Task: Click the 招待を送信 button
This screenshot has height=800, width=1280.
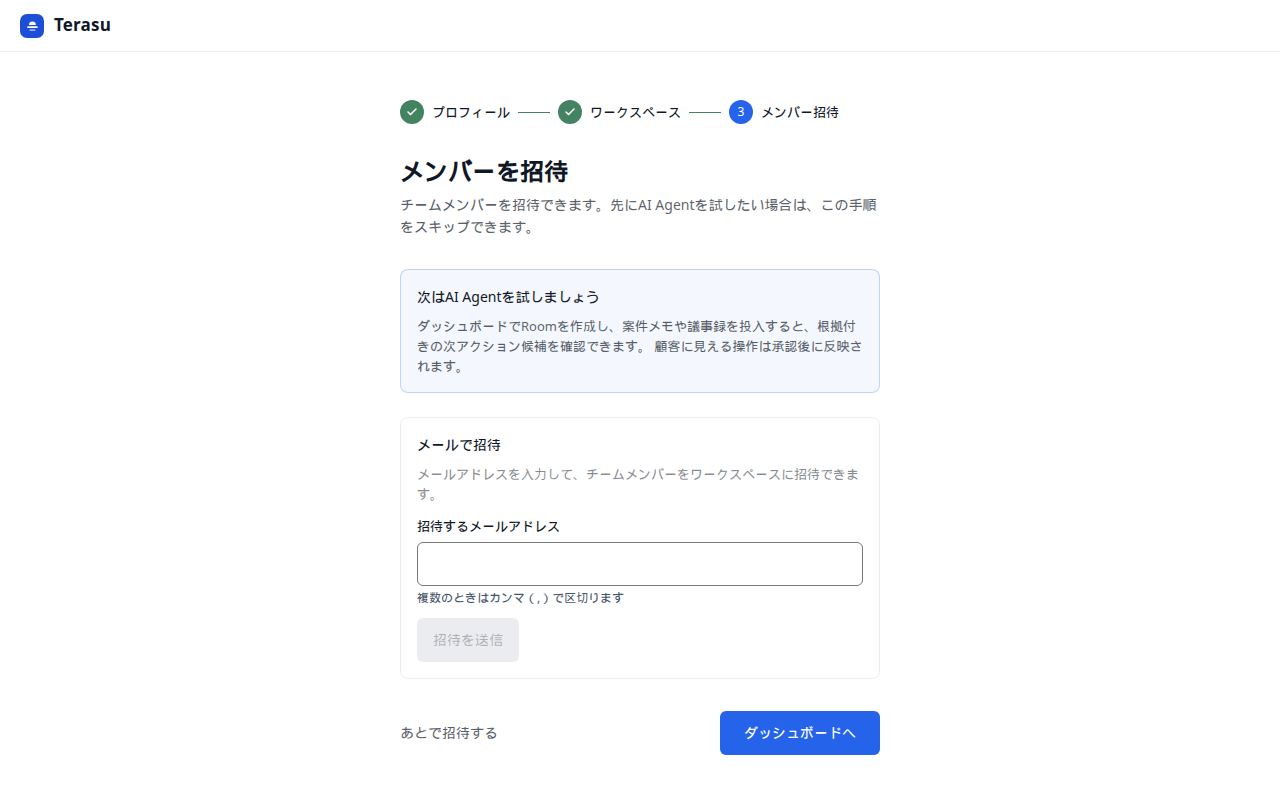Action: [468, 640]
